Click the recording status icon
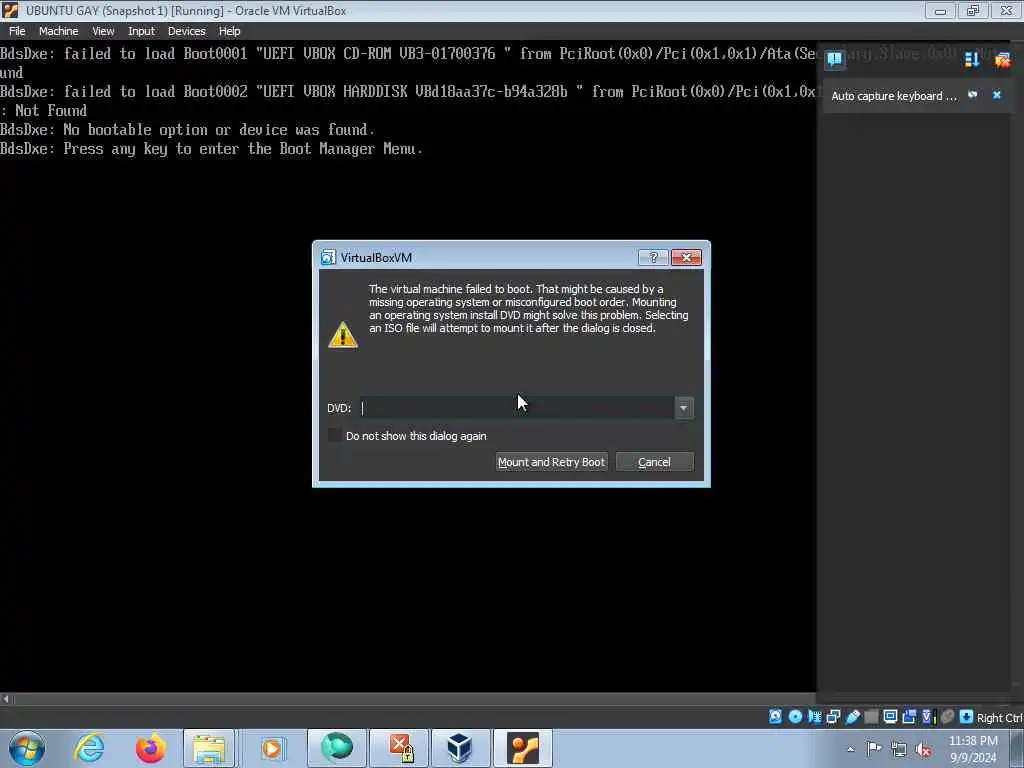1024x768 pixels. [x=909, y=716]
